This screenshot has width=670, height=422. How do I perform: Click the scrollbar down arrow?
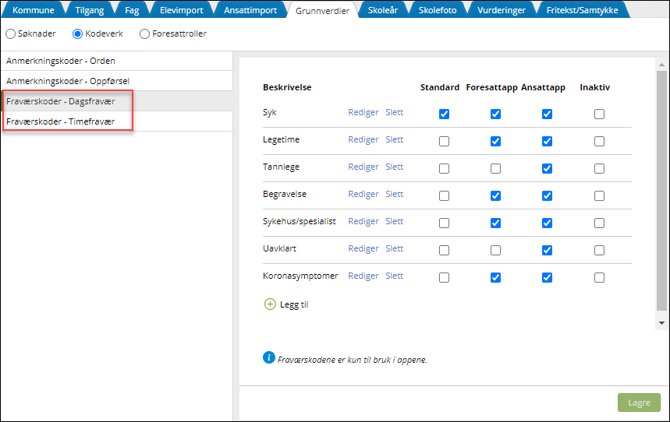[x=660, y=323]
